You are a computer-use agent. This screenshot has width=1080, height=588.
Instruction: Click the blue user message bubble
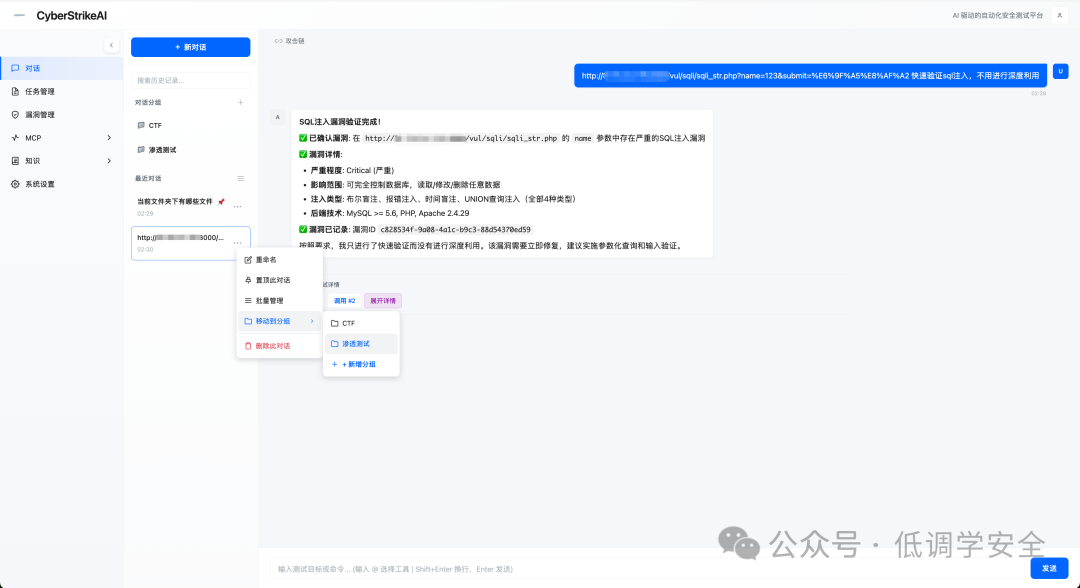(810, 76)
